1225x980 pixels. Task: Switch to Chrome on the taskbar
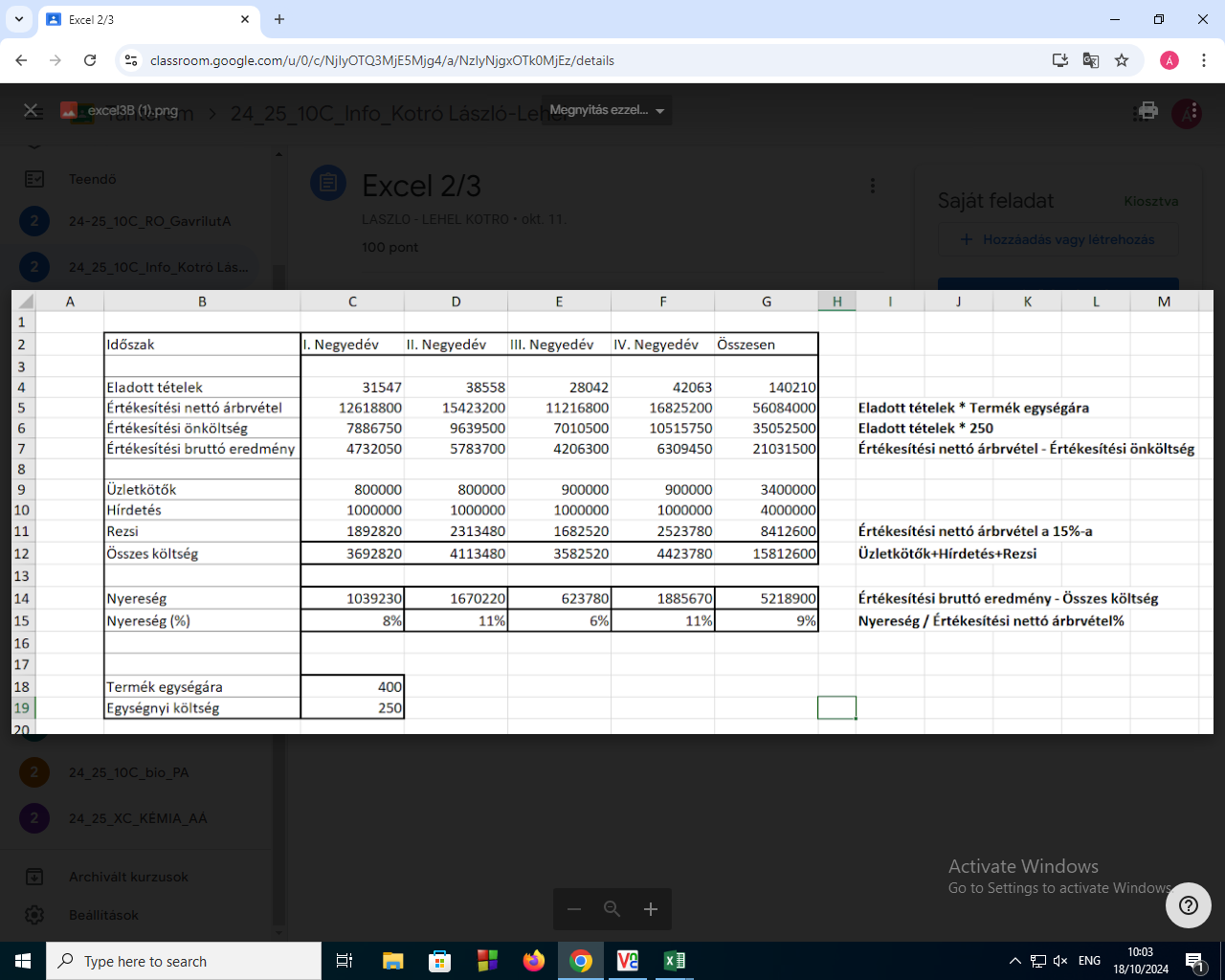581,961
